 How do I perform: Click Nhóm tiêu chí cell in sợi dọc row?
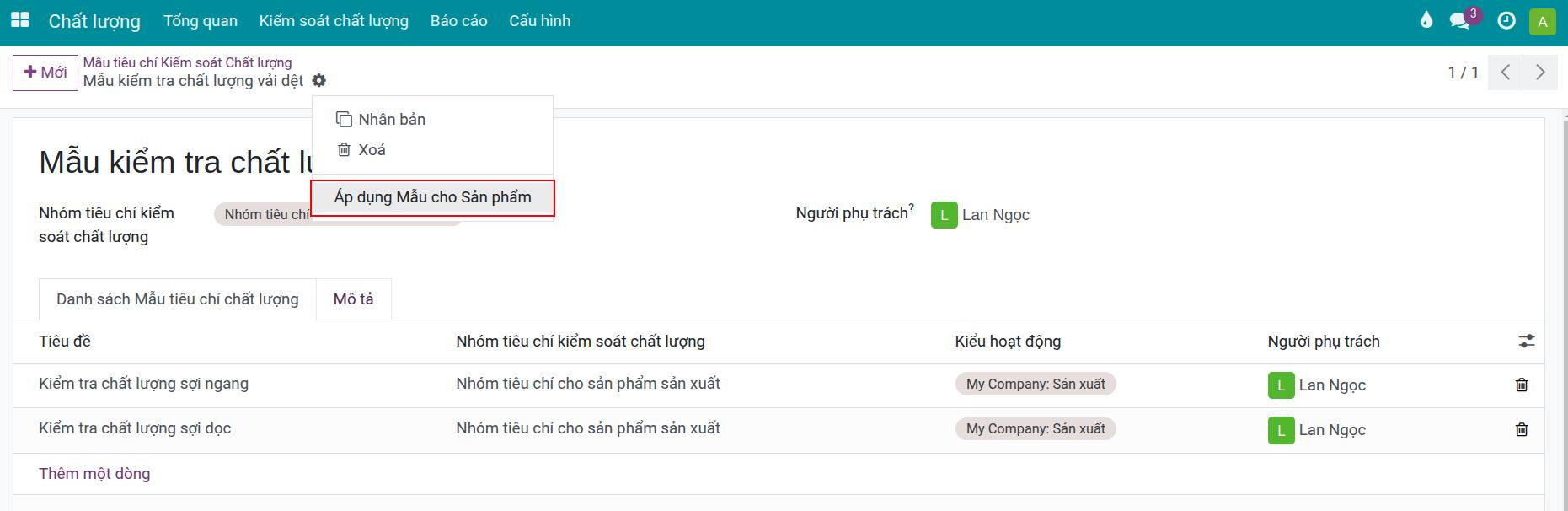click(x=588, y=428)
